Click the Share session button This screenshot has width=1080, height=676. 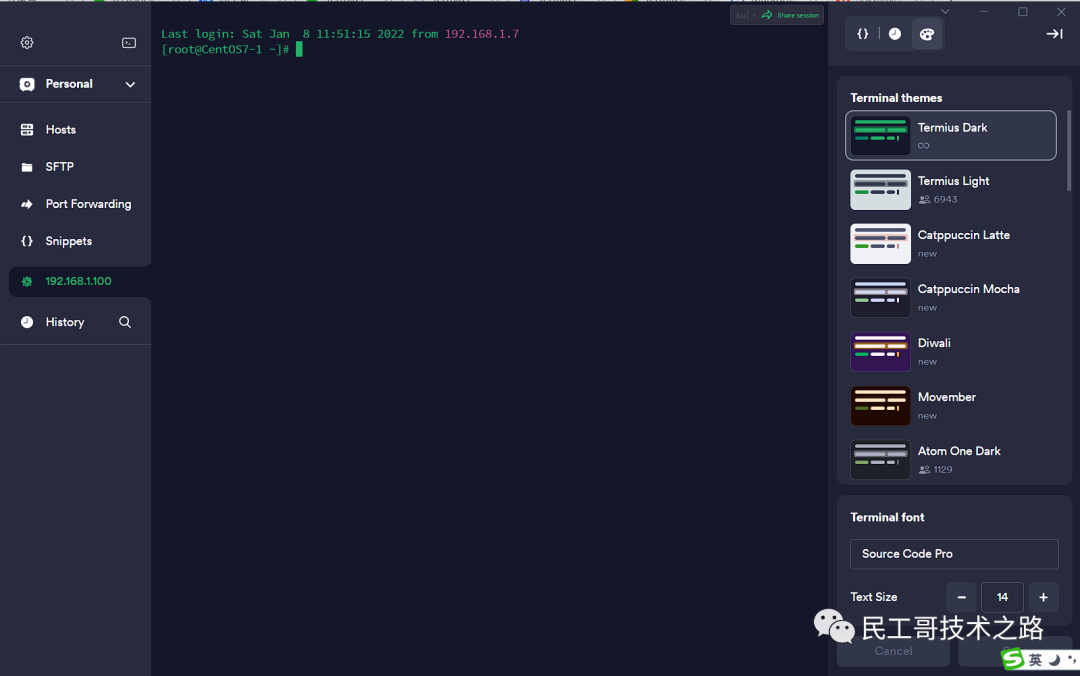(x=790, y=16)
